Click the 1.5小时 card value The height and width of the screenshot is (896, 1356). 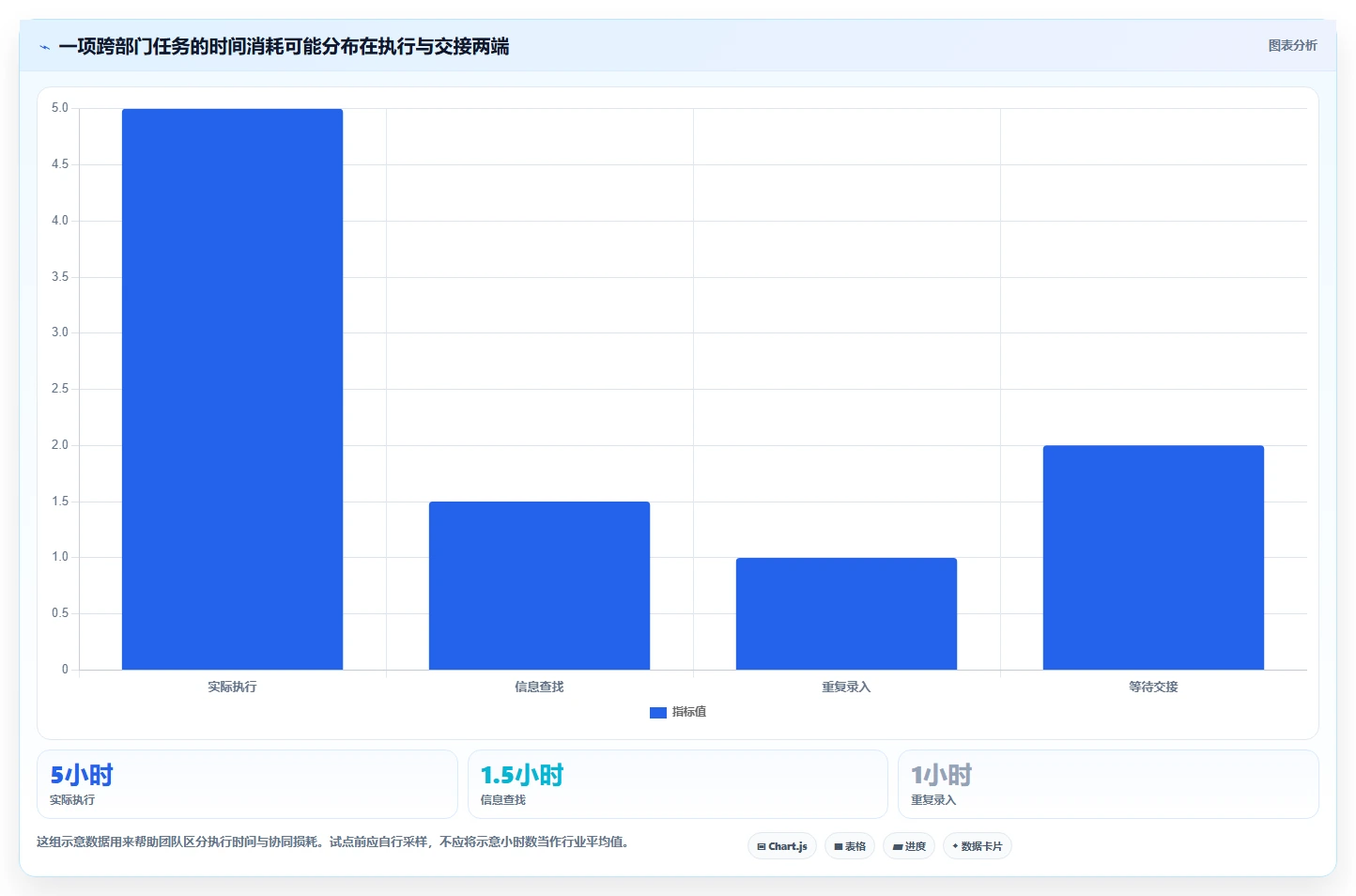(522, 775)
